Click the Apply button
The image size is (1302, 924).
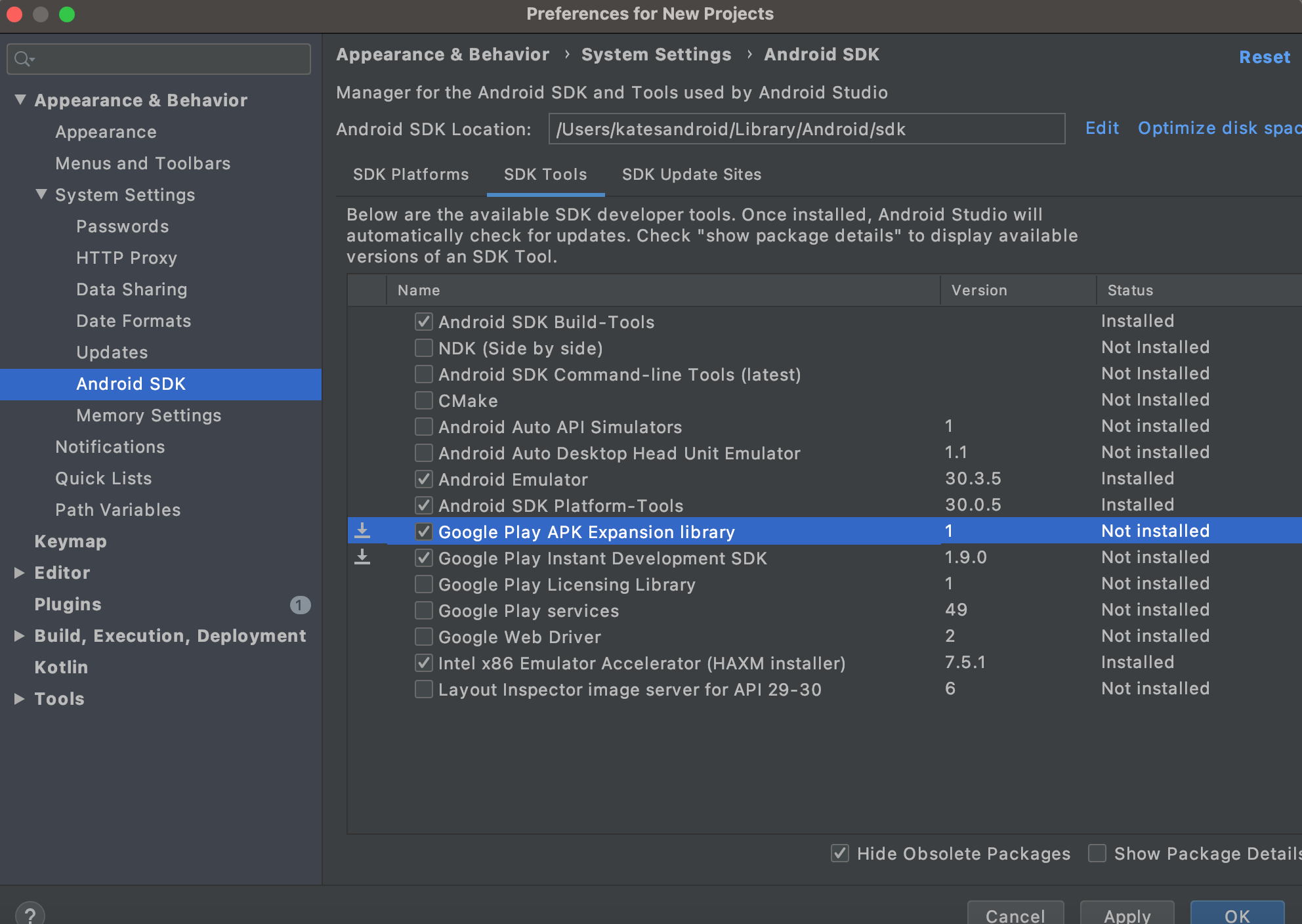(1127, 915)
